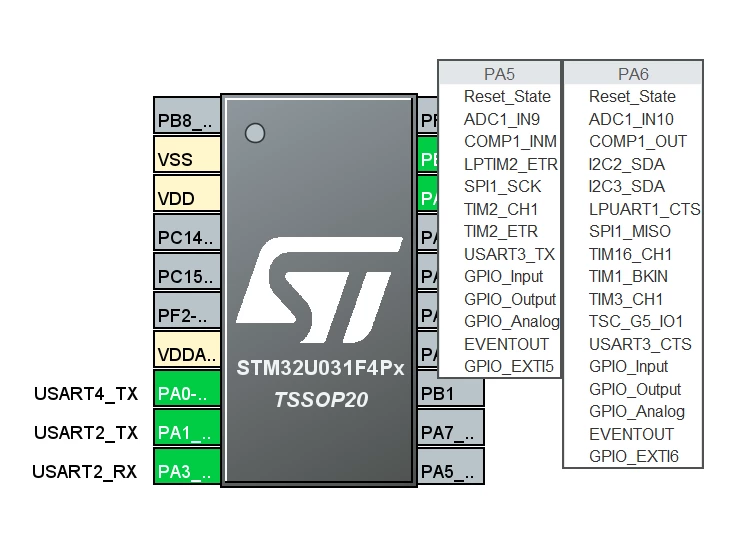731x545 pixels.
Task: Choose GPIO_Input in the PA6 menu
Action: [633, 366]
